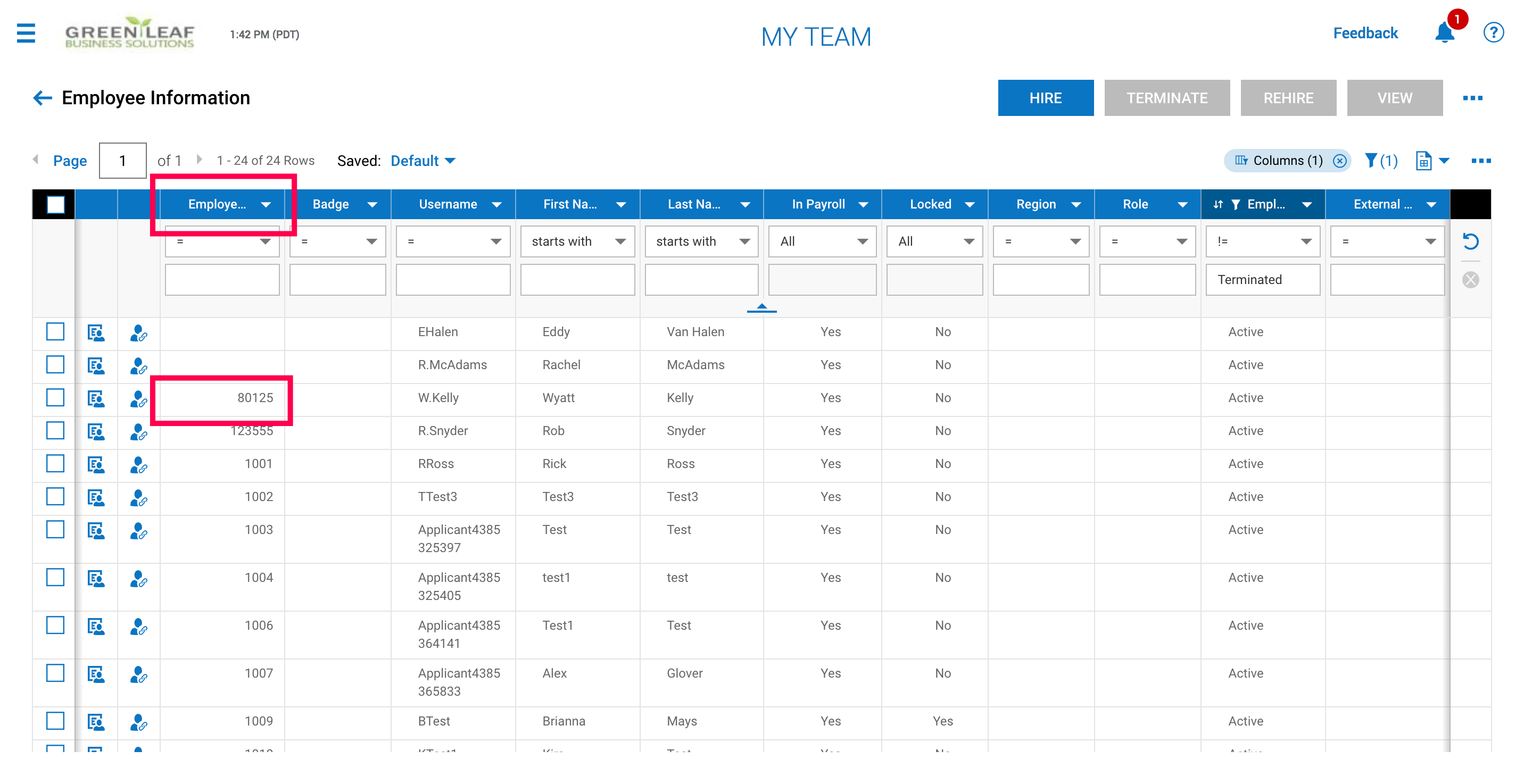
Task: Remove Columns (1) chip with x
Action: click(1339, 161)
